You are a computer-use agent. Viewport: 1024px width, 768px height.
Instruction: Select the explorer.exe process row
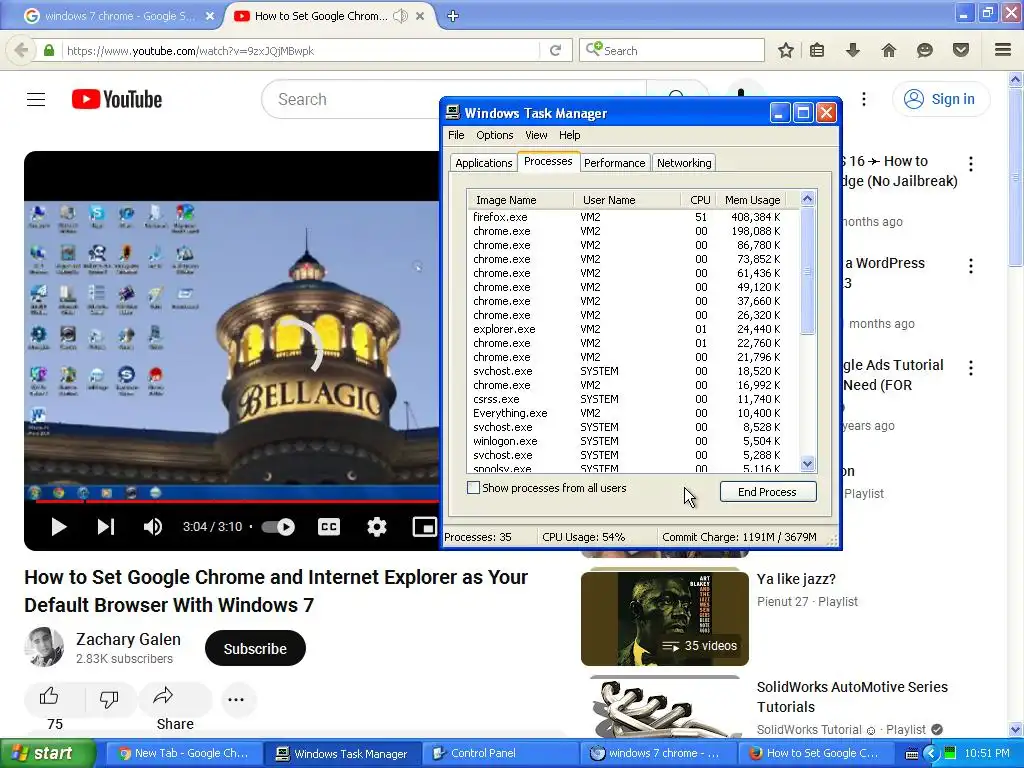tap(633, 329)
